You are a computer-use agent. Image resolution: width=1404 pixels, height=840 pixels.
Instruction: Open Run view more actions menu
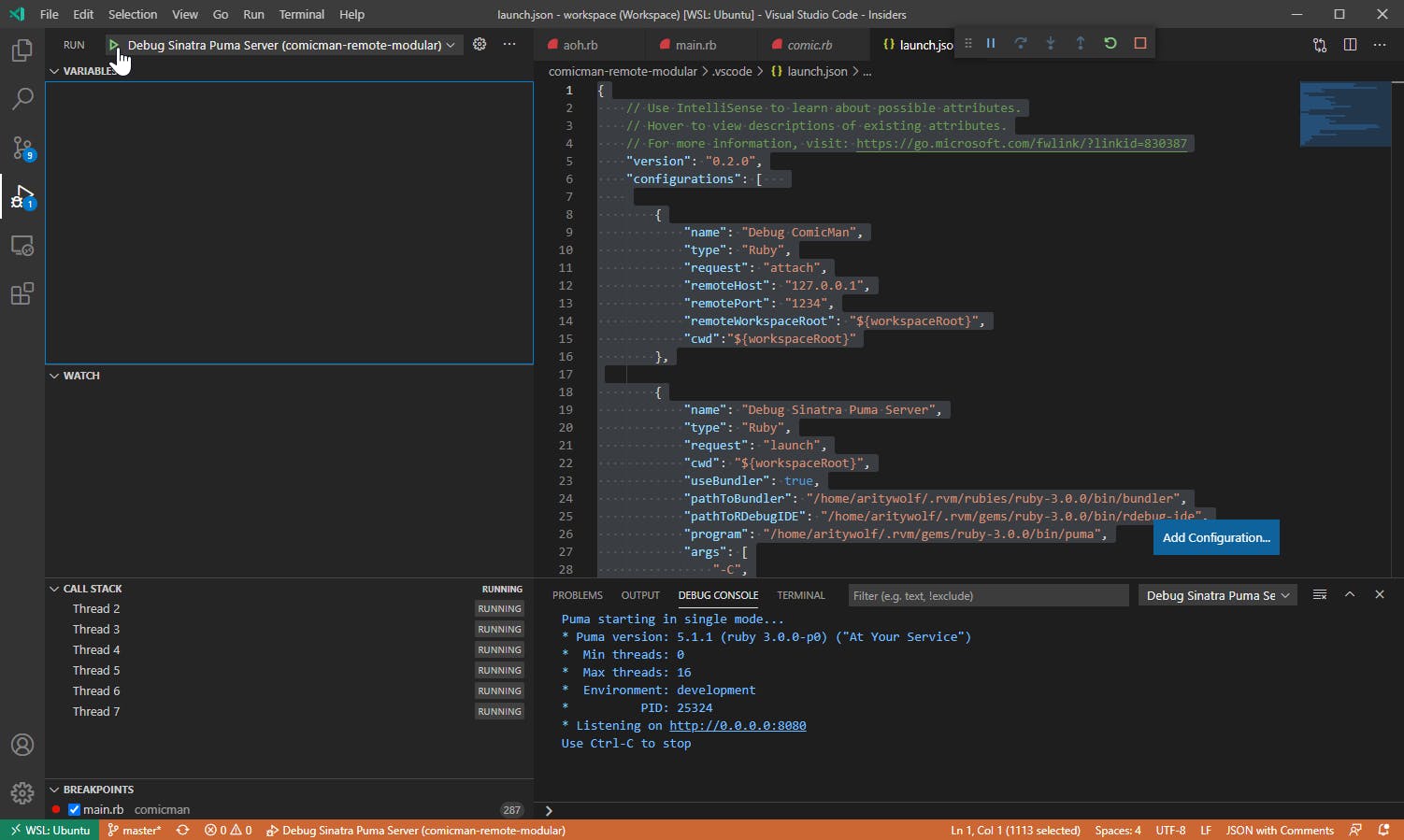(509, 44)
